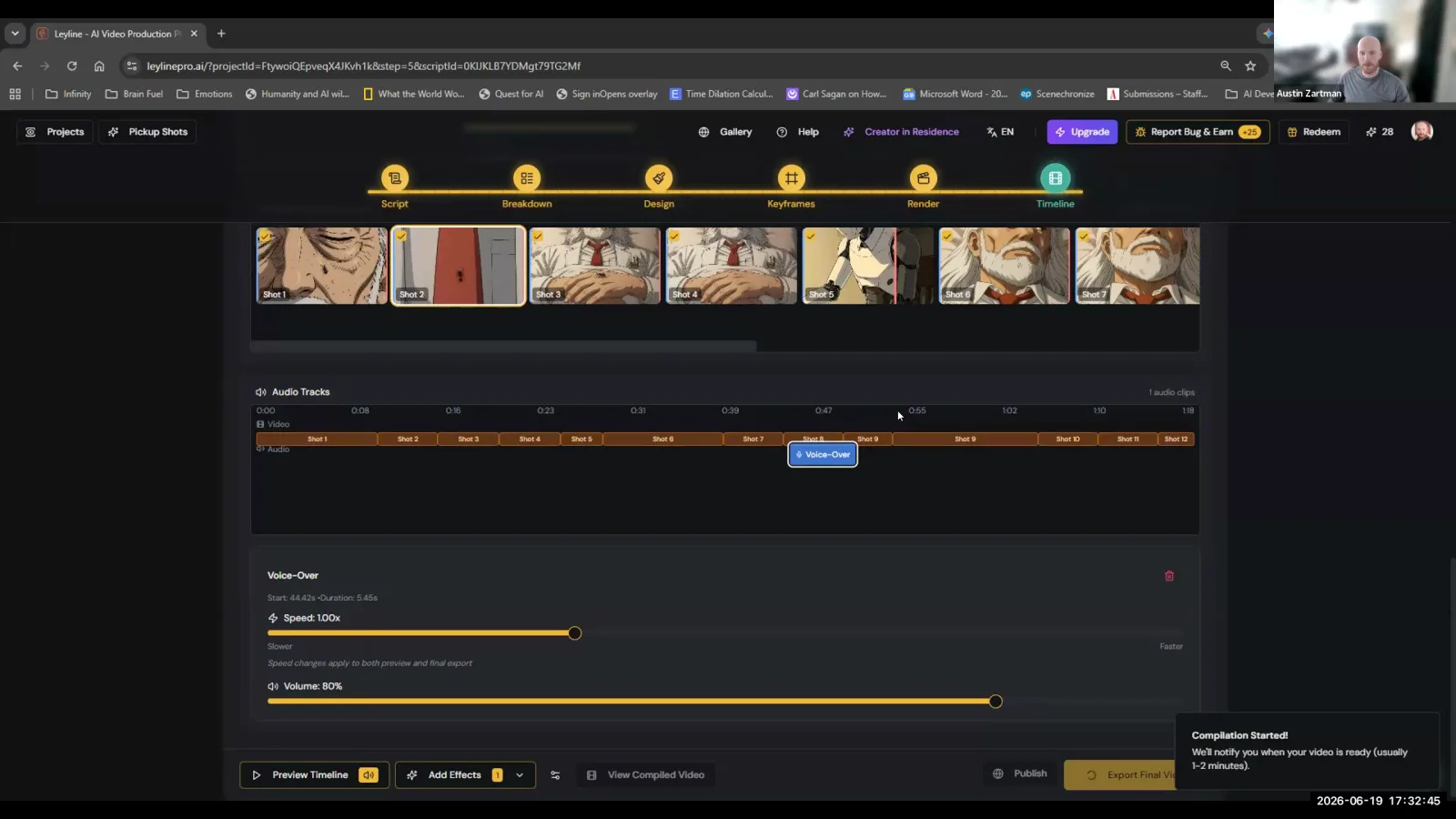Open Creator in Residence link

point(901,132)
